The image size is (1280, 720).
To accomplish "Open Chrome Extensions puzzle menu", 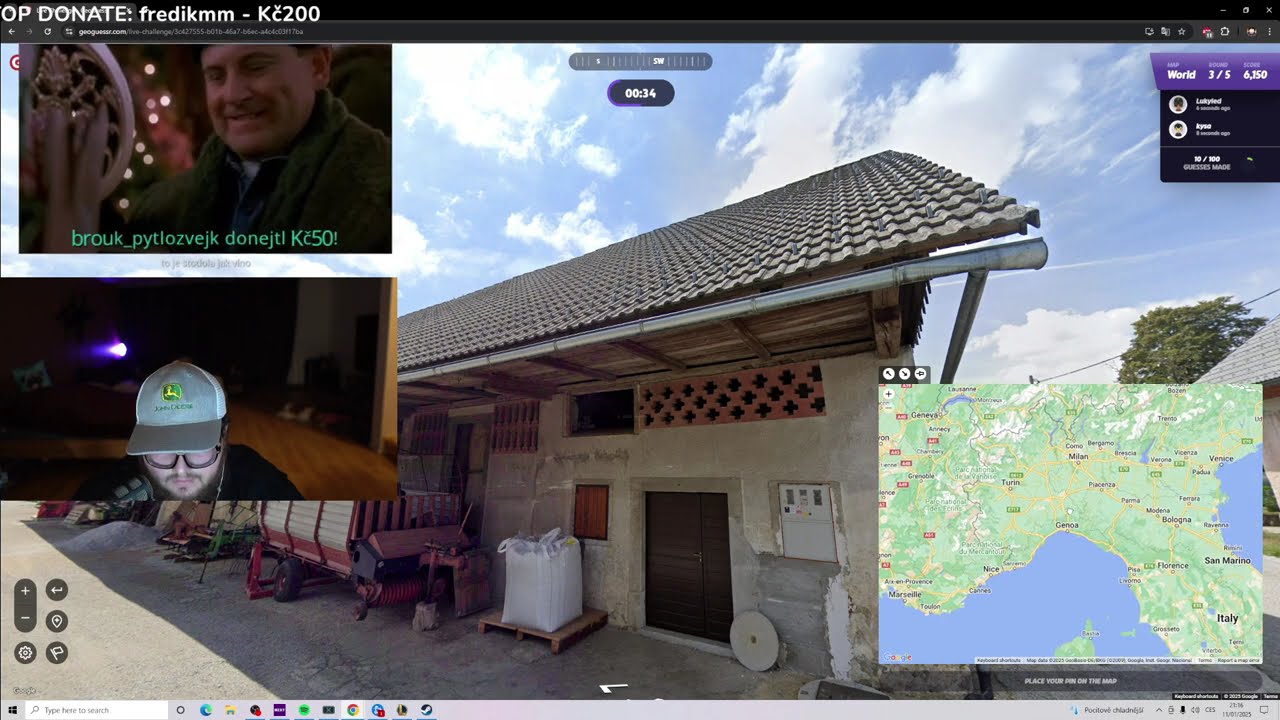I will coord(1225,31).
